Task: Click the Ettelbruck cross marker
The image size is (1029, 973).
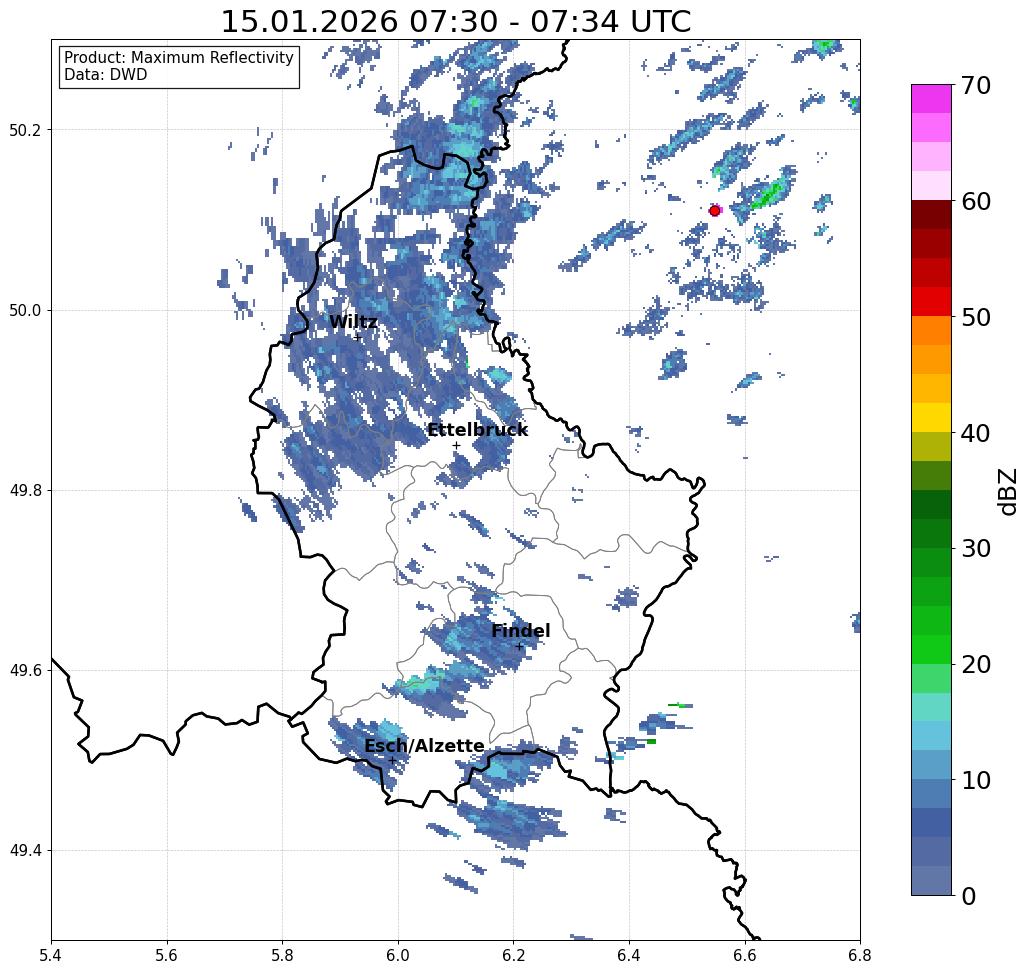Action: coord(456,445)
